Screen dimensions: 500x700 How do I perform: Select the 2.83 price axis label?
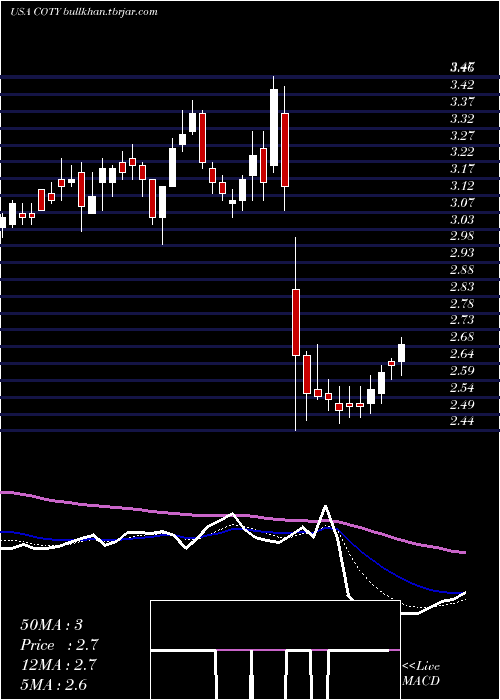(462, 287)
